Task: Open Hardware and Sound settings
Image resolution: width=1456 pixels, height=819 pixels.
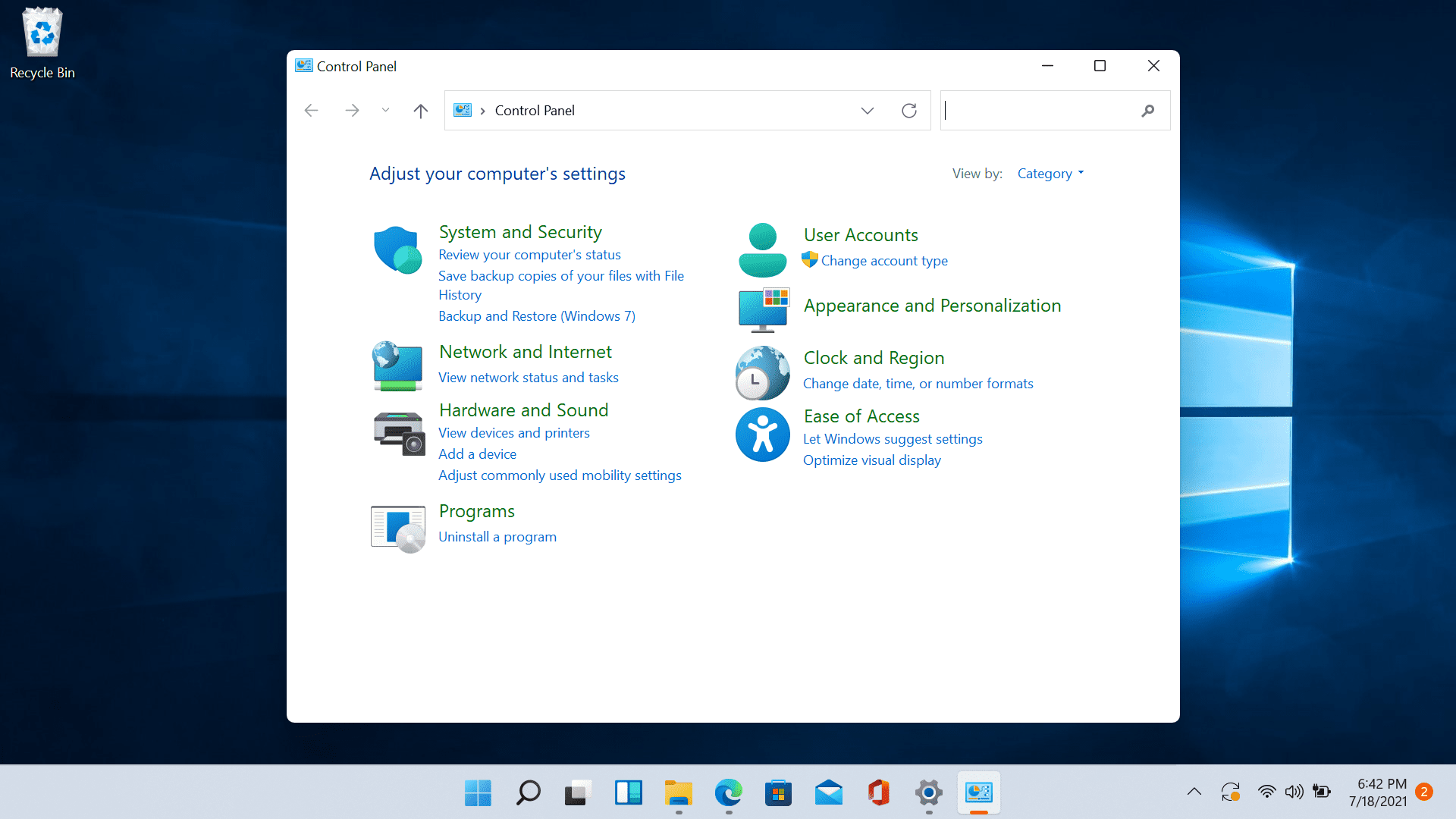Action: (x=522, y=410)
